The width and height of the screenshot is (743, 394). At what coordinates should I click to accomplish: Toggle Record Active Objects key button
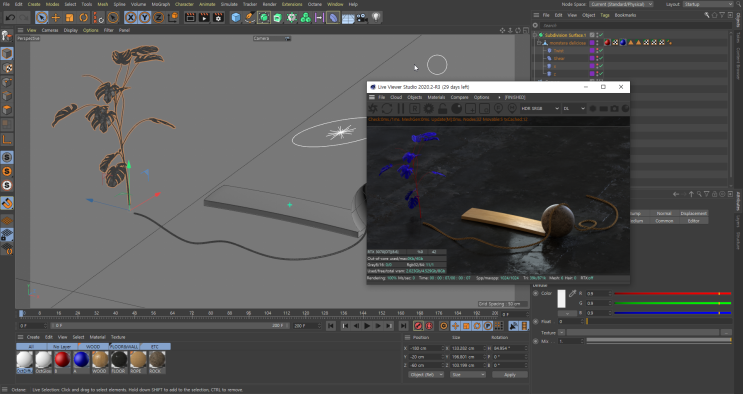click(418, 326)
